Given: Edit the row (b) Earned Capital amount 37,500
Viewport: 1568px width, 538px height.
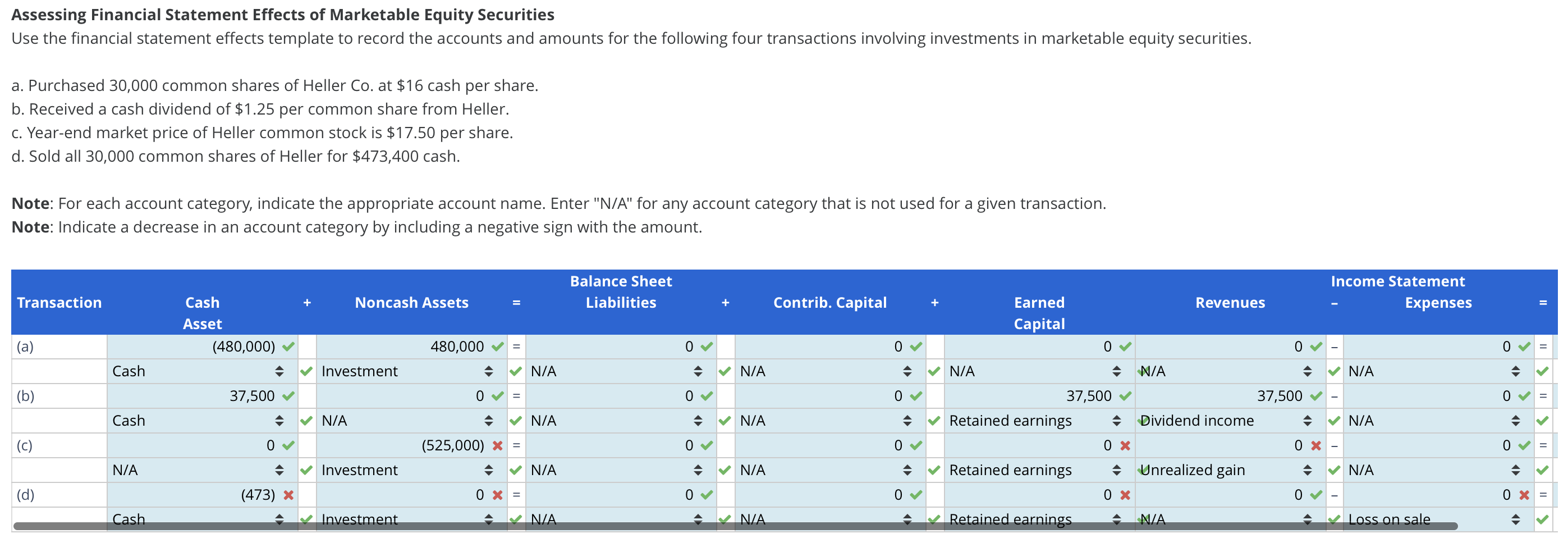Looking at the screenshot, I should point(1040,396).
